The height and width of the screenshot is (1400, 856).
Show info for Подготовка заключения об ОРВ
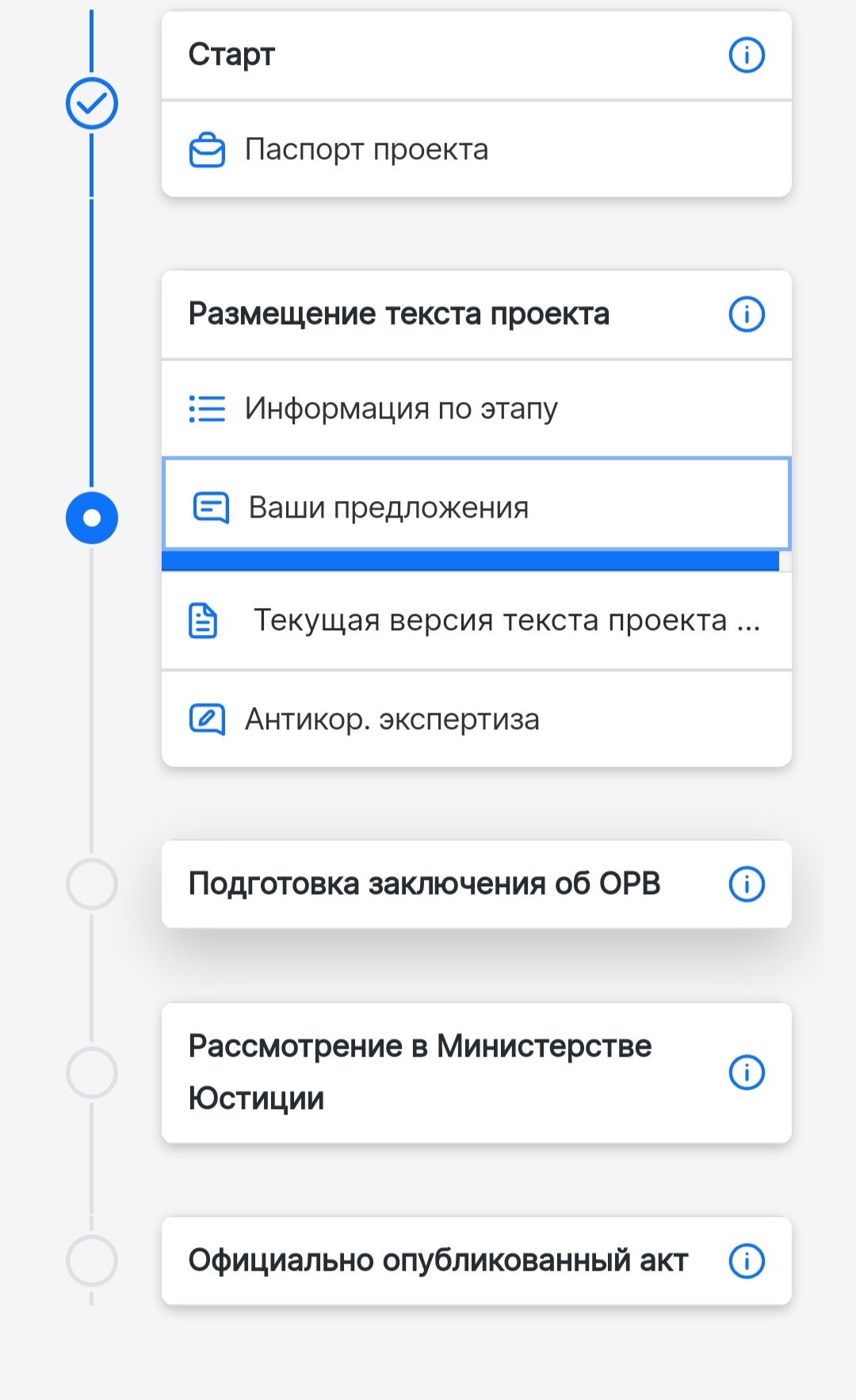pyautogui.click(x=746, y=884)
